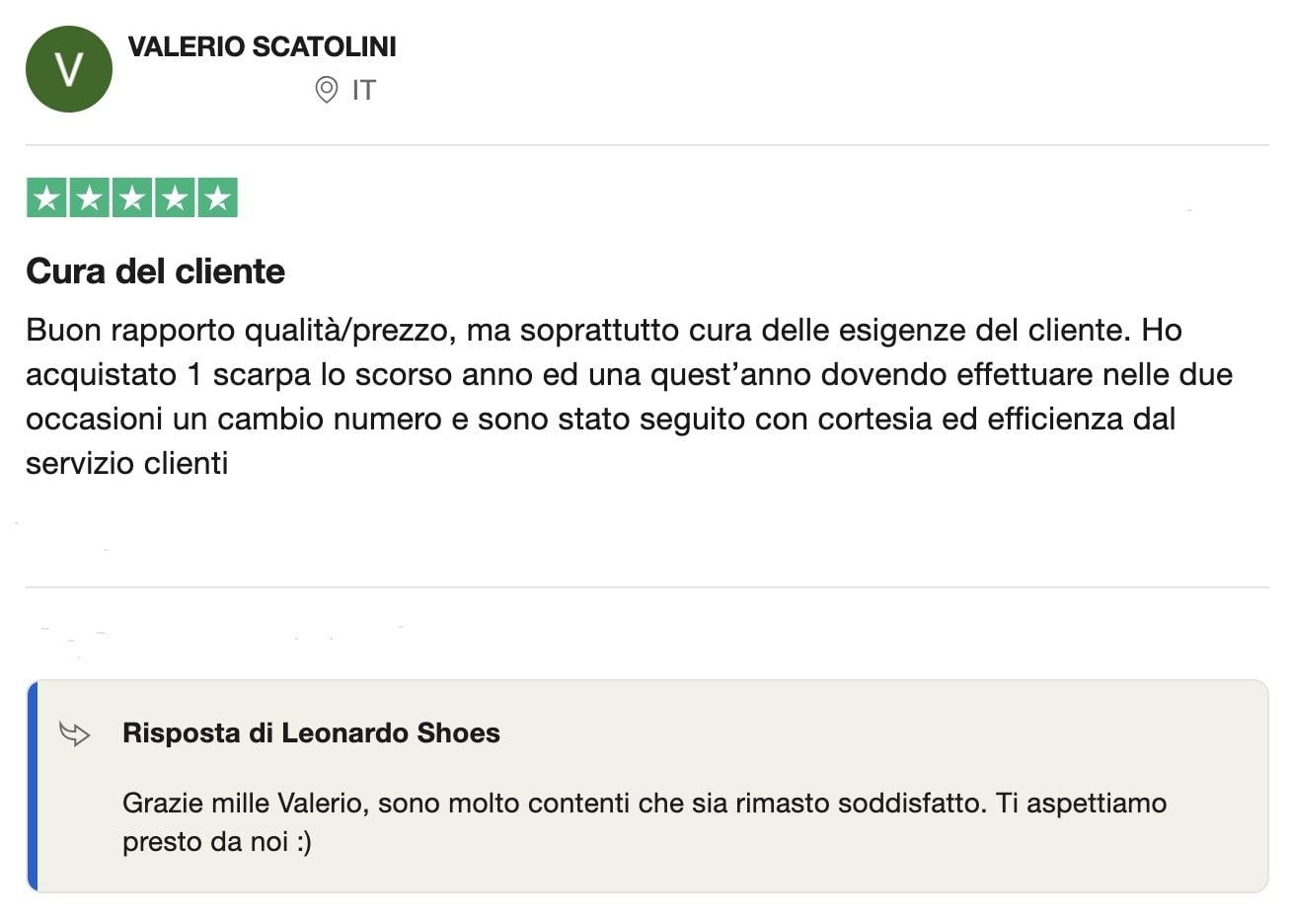Click the divider line under reviewer header
The width and height of the screenshot is (1291, 924).
coord(646,145)
